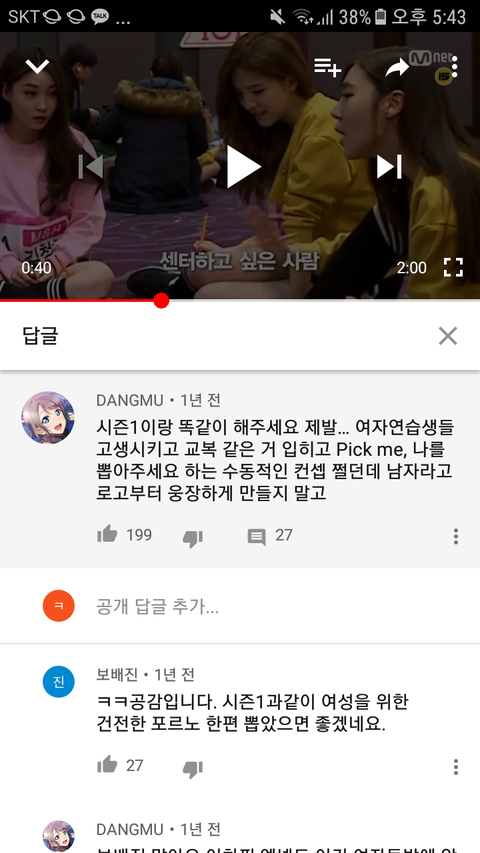Open options menu for 보배진's reply

[456, 767]
